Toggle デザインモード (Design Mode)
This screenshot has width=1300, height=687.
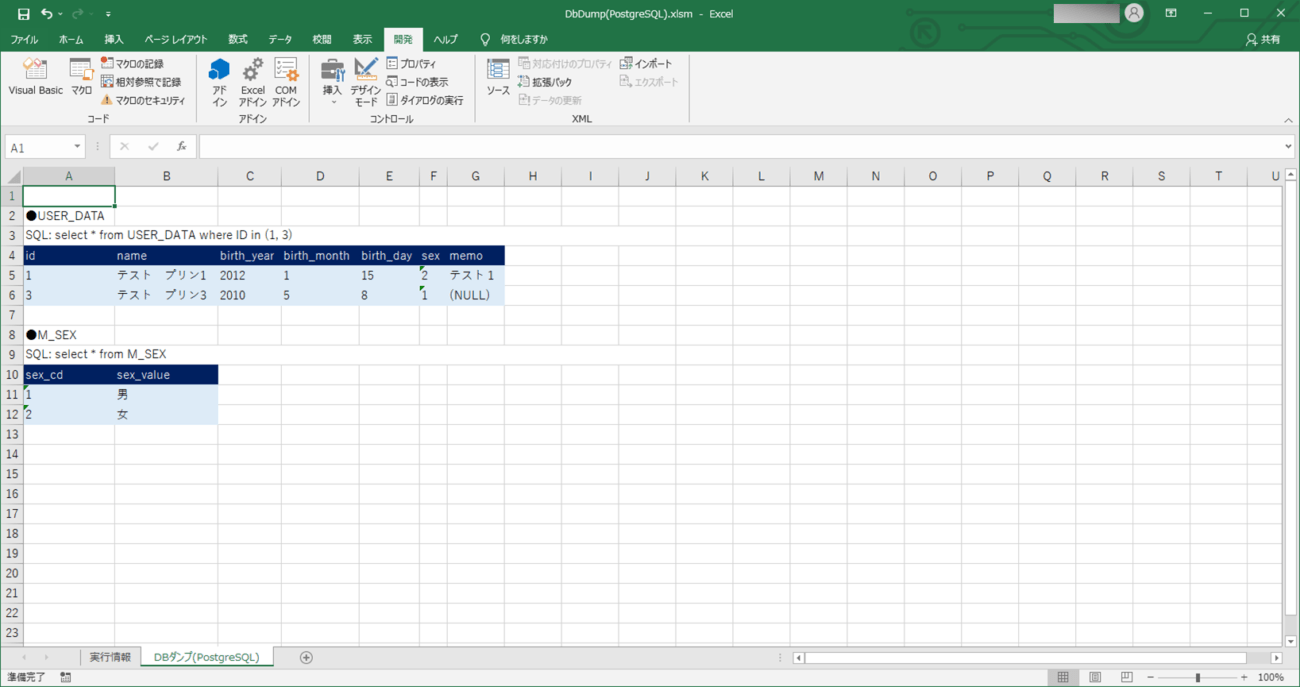click(x=366, y=81)
